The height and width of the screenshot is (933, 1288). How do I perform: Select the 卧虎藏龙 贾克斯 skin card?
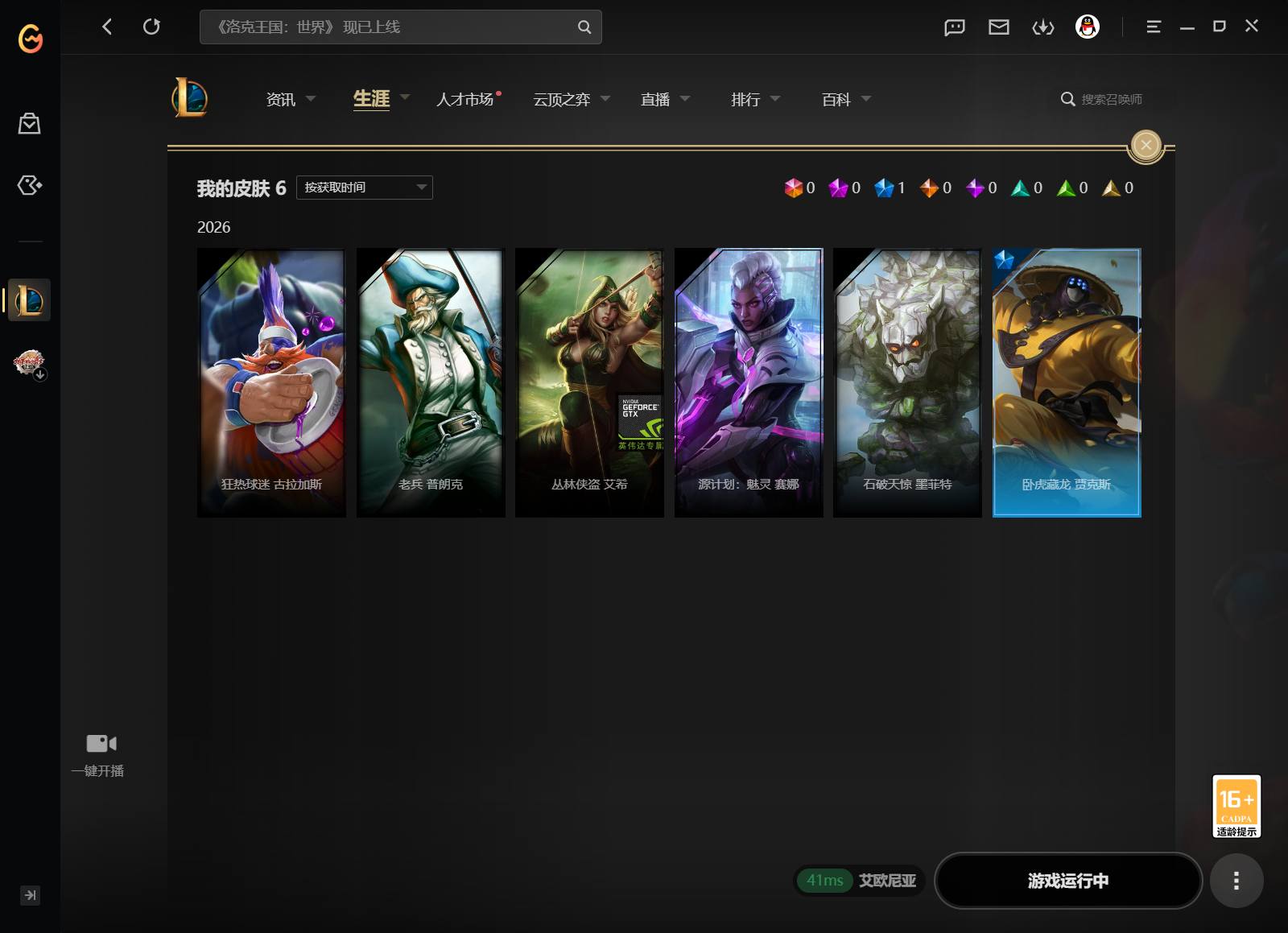1067,382
